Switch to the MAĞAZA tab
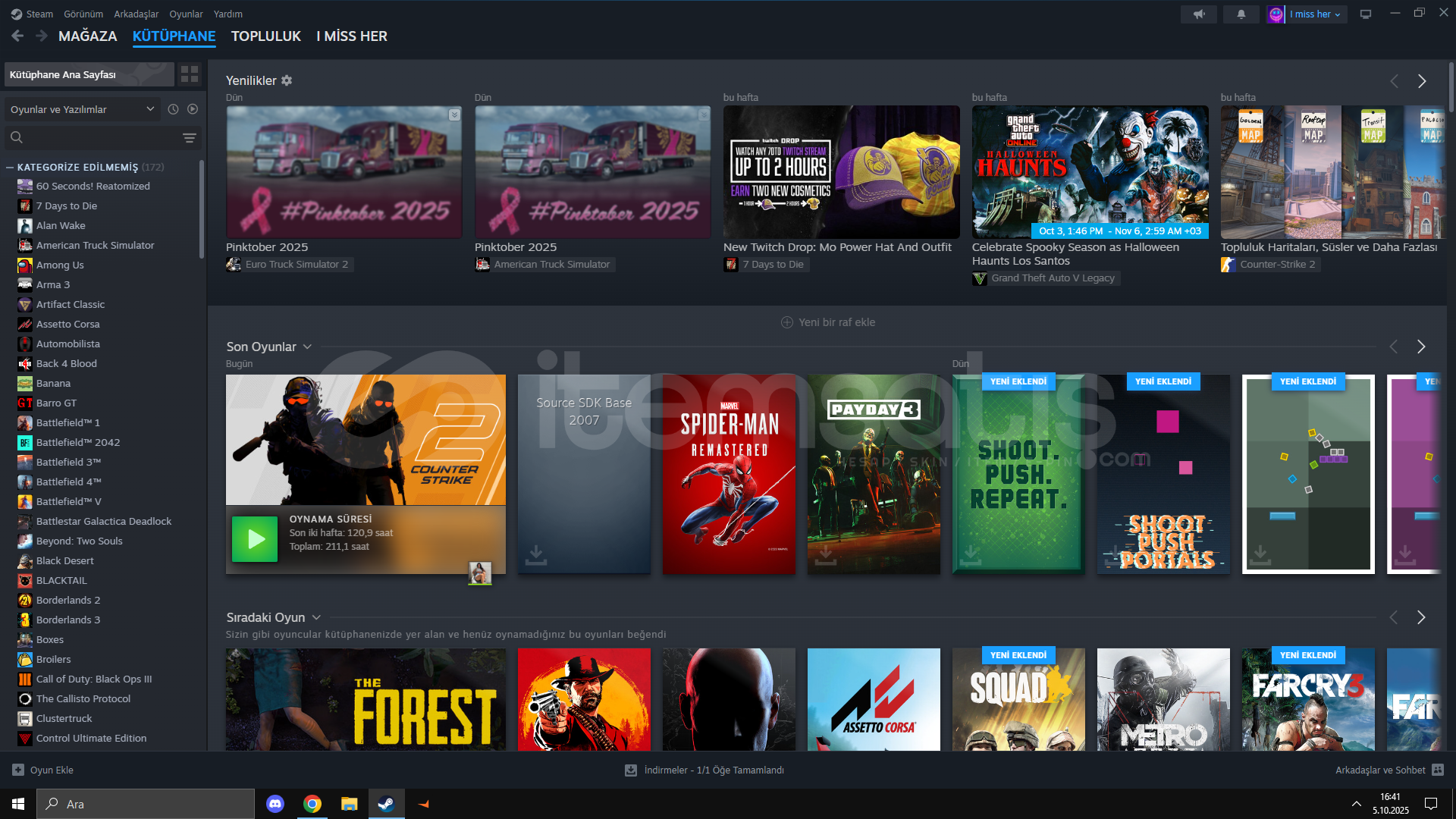The image size is (1456, 819). (x=87, y=36)
